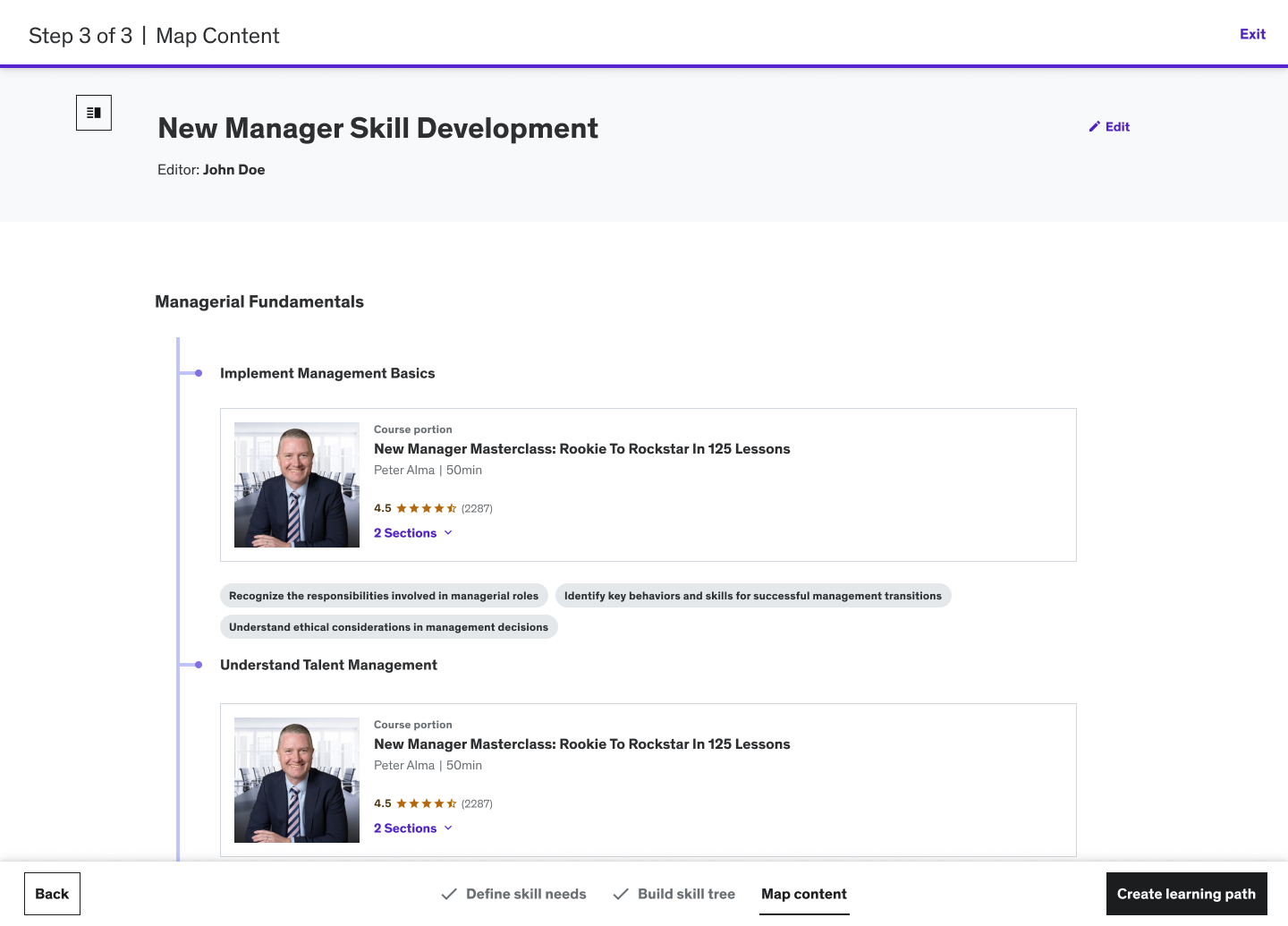Open second course thumbnail image

pyautogui.click(x=297, y=780)
